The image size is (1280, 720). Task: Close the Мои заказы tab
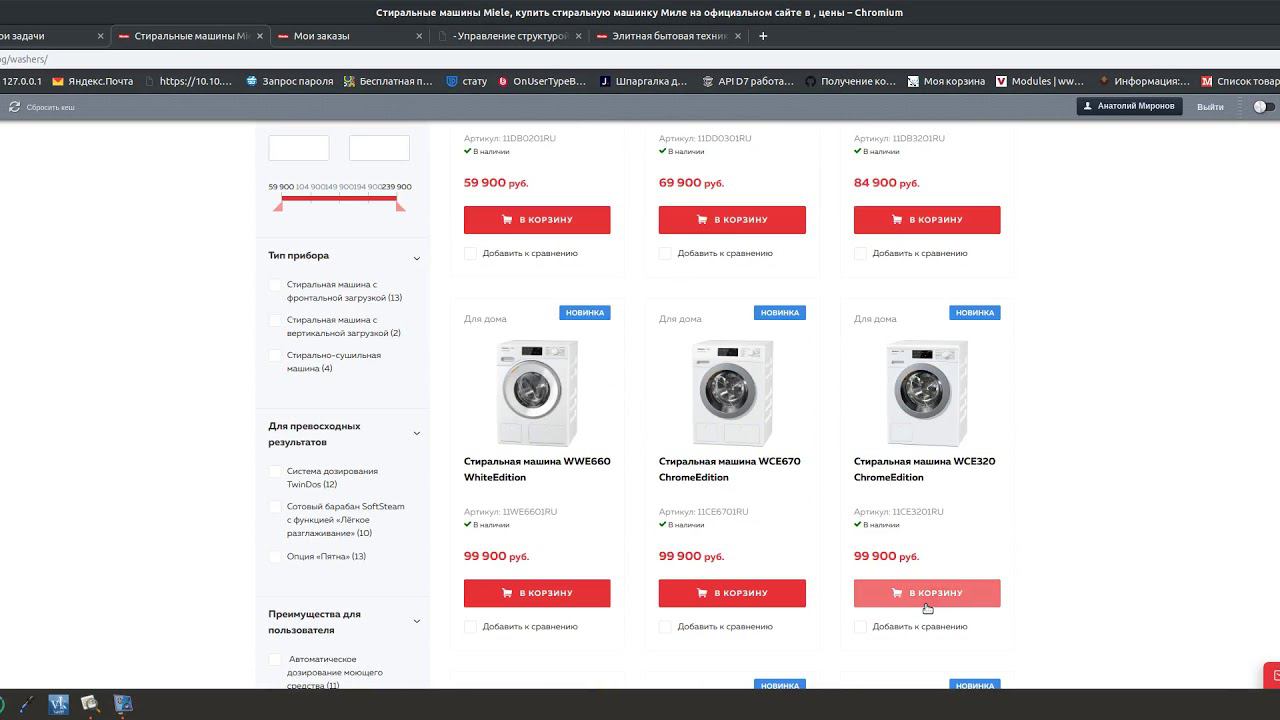pos(420,36)
